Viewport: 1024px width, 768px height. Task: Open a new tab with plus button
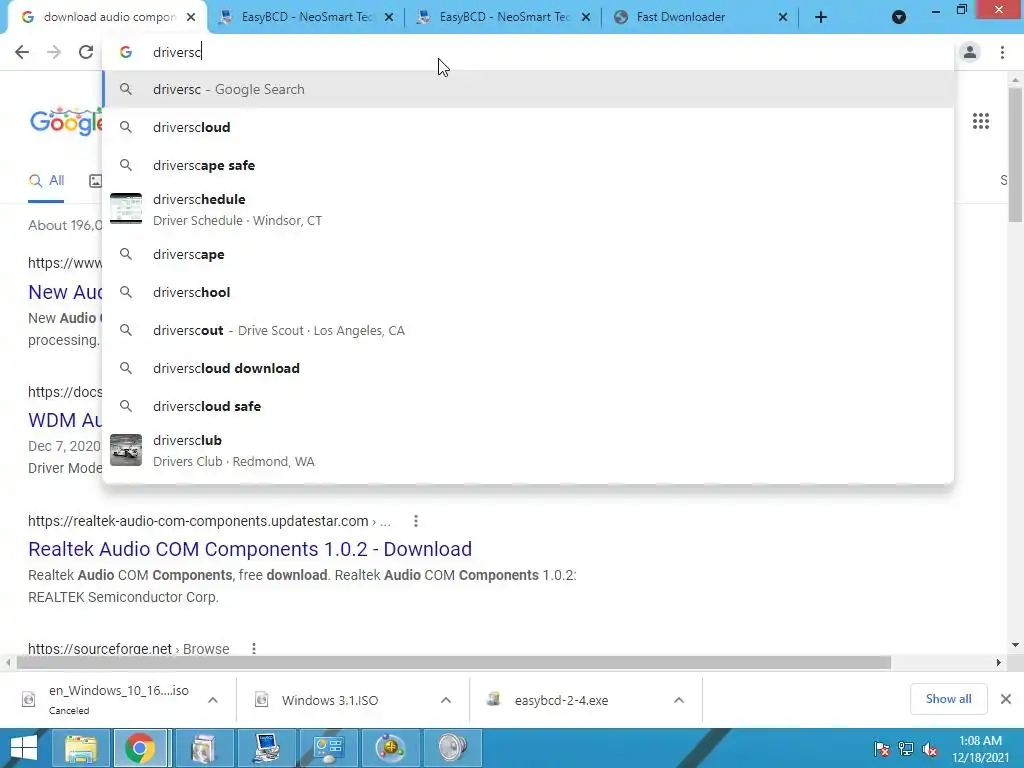(x=821, y=17)
